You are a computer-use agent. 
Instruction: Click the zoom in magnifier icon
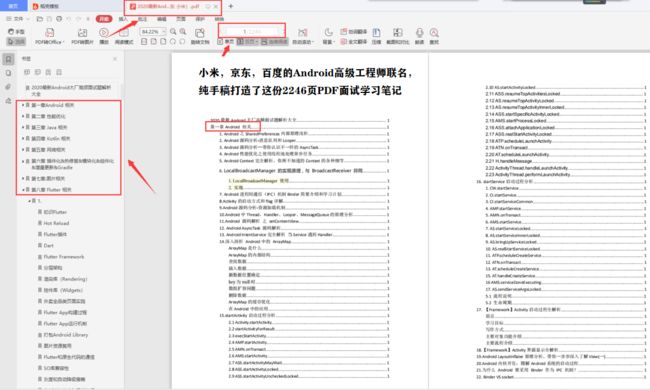point(183,31)
